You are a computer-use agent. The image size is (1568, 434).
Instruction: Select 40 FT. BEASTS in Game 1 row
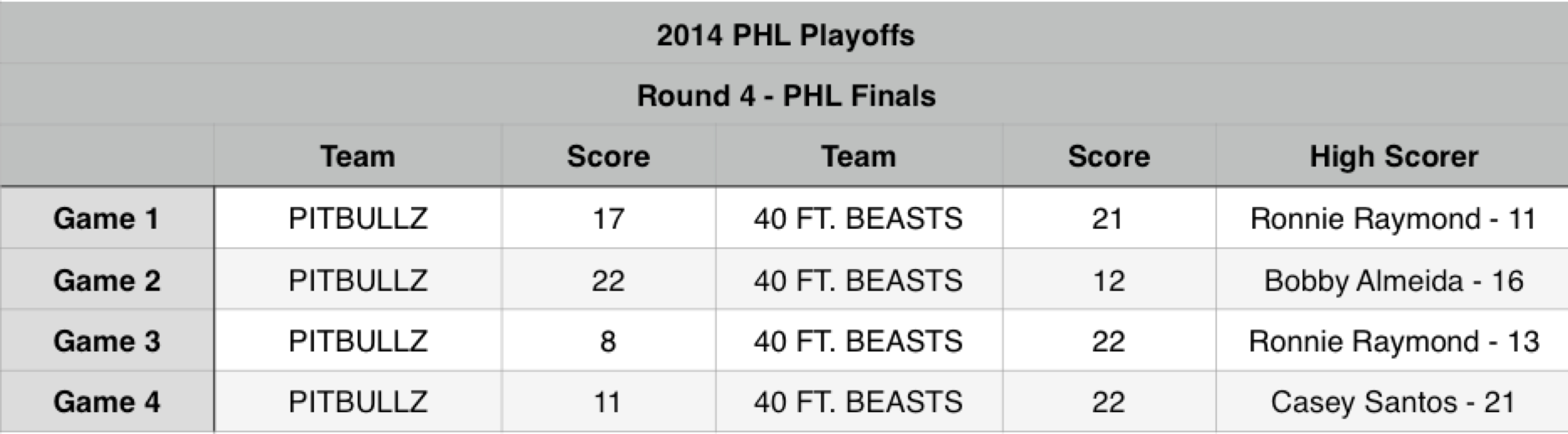click(858, 219)
